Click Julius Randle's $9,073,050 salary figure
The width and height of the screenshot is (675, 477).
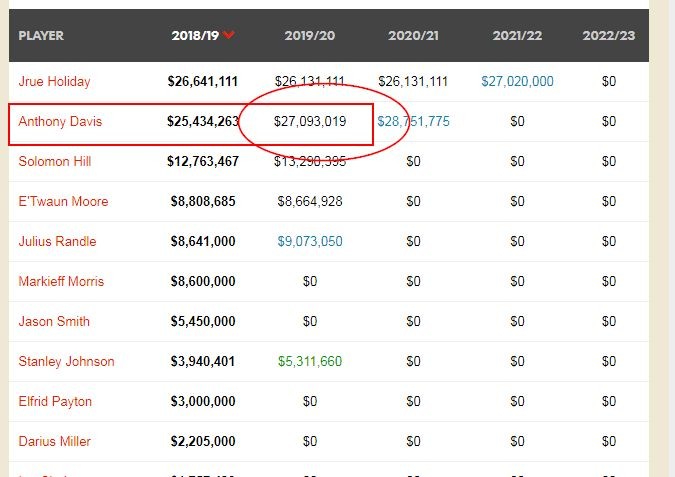[310, 241]
